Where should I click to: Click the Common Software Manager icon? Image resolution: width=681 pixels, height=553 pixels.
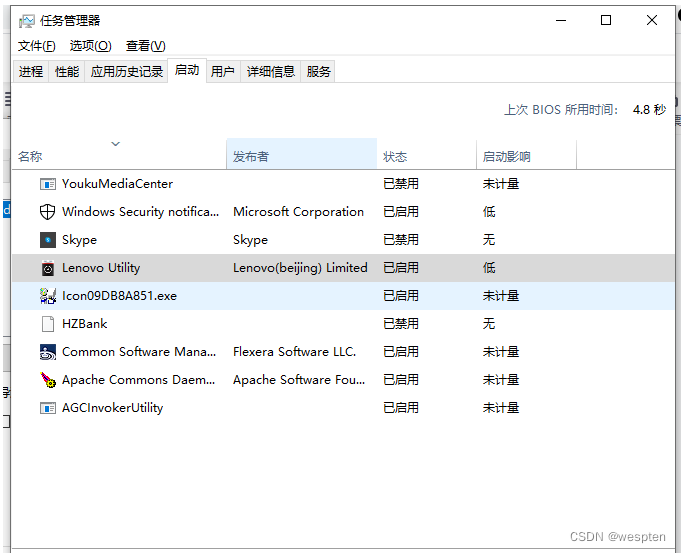pyautogui.click(x=48, y=352)
